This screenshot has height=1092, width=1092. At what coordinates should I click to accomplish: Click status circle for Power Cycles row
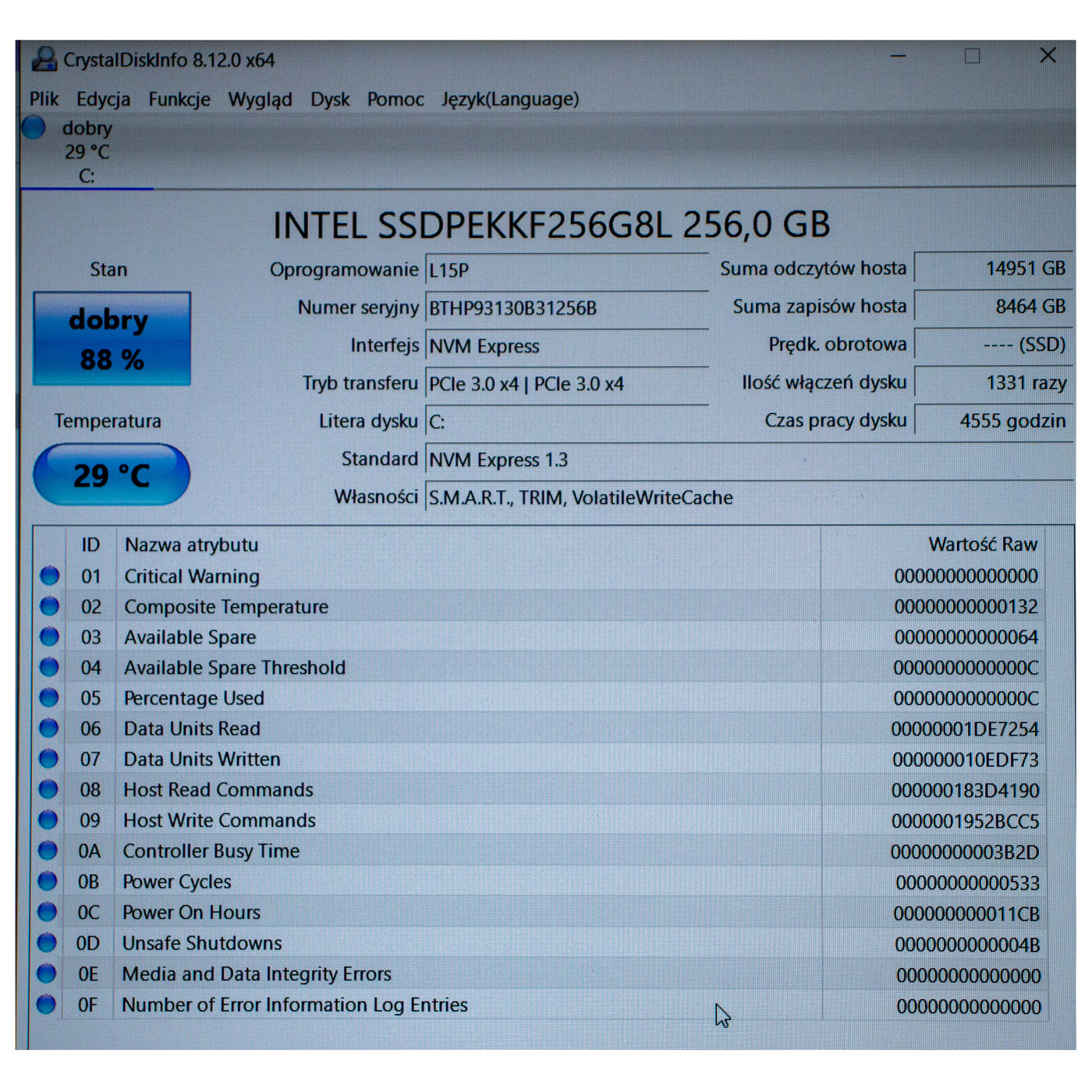(48, 881)
